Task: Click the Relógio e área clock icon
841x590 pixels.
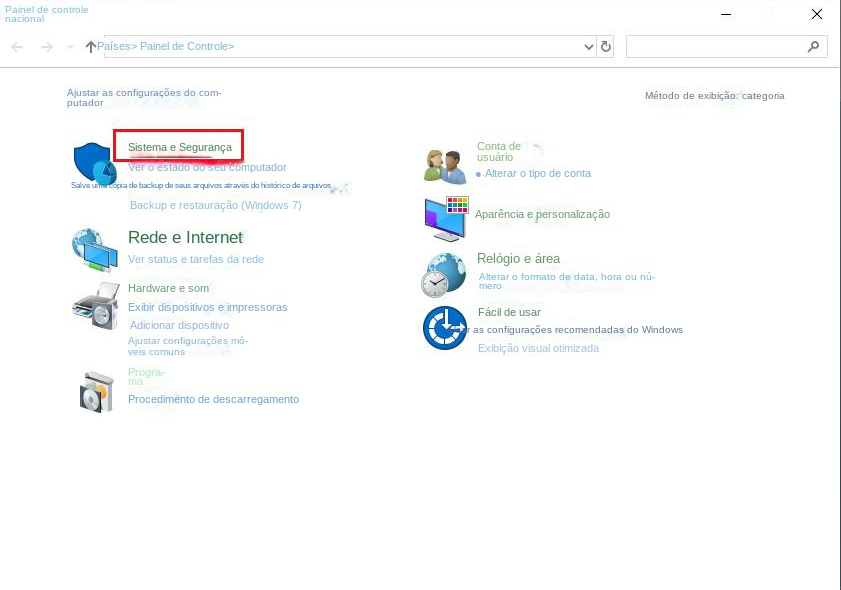Action: [443, 275]
